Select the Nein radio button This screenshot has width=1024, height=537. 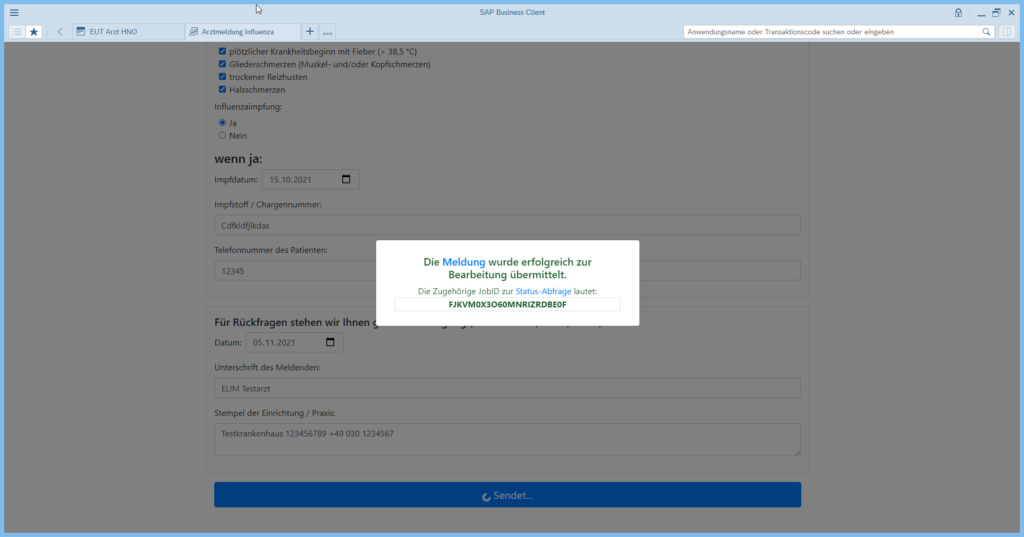[222, 135]
